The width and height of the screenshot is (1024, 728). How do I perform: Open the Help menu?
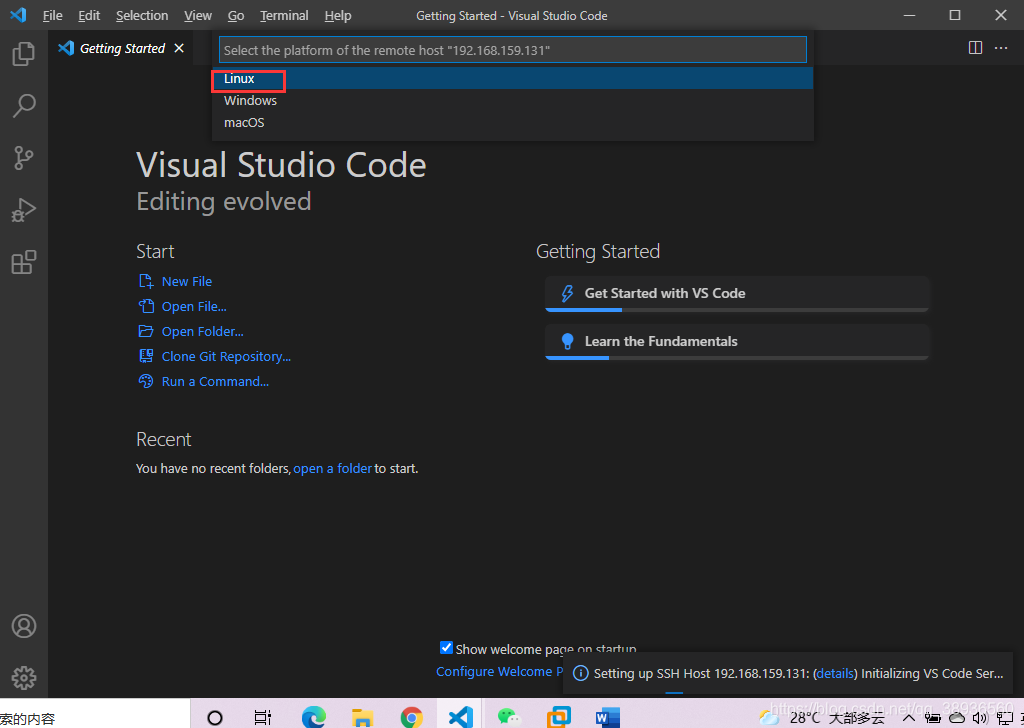[338, 15]
